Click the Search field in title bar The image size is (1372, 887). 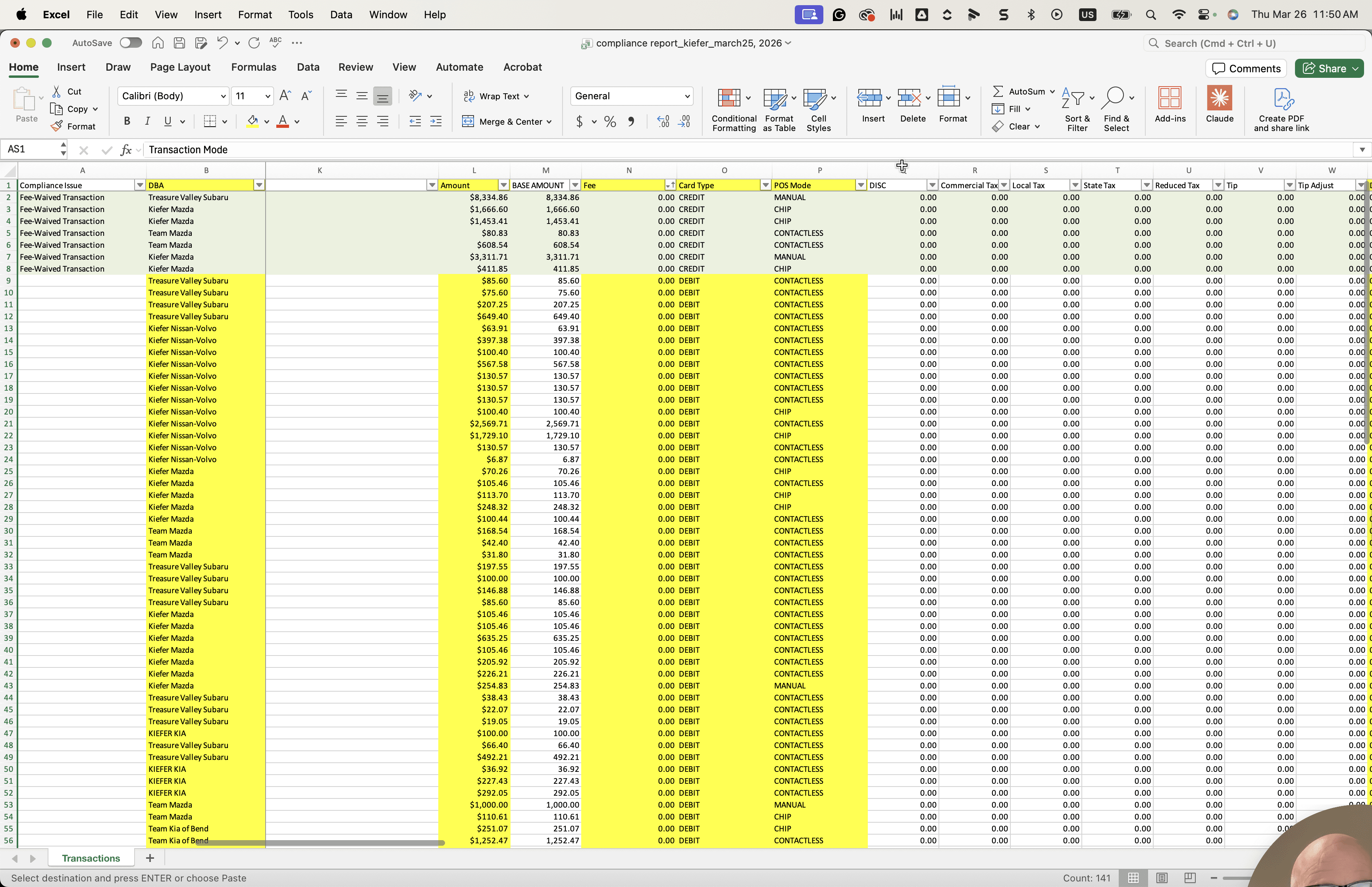1254,43
